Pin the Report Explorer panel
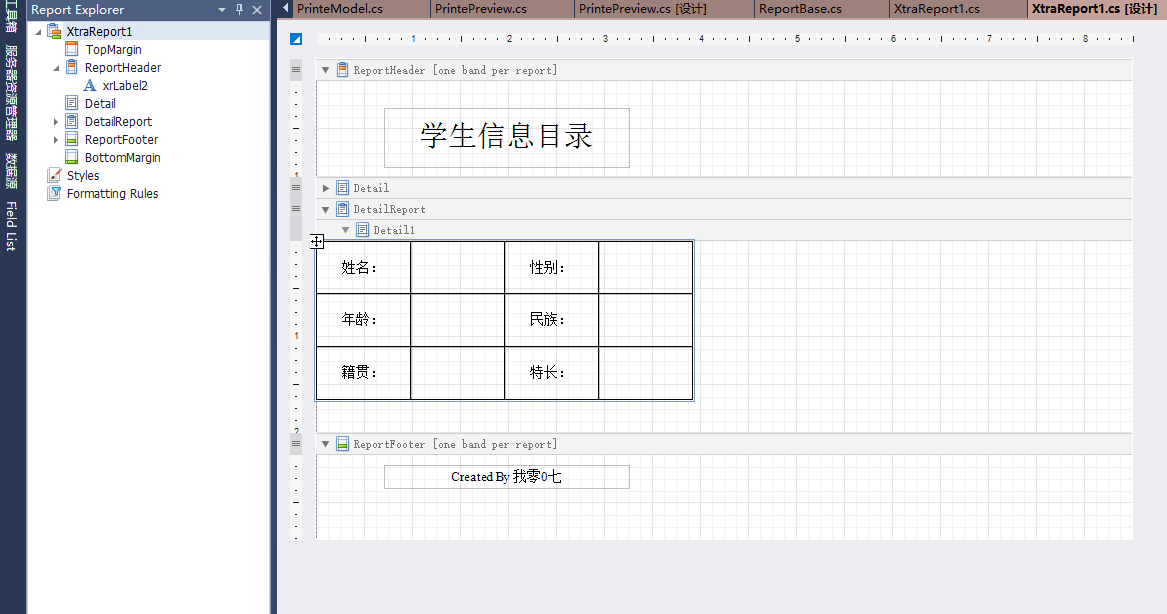This screenshot has height=614, width=1167. pyautogui.click(x=240, y=10)
